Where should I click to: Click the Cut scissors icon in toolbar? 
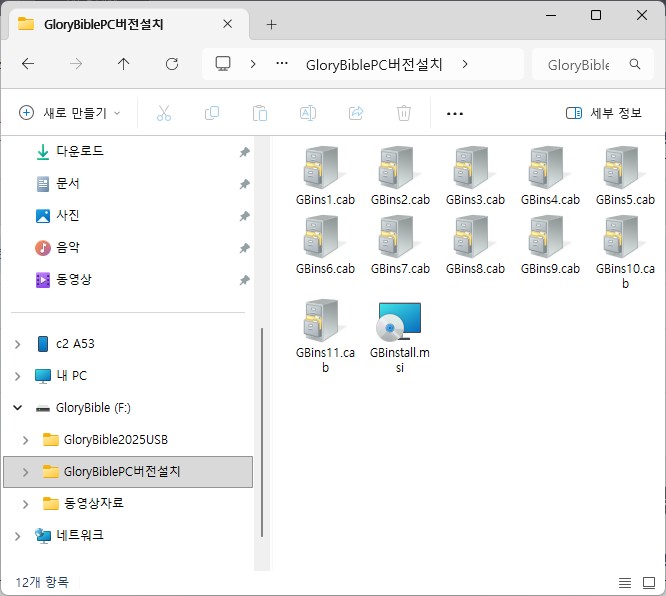164,113
